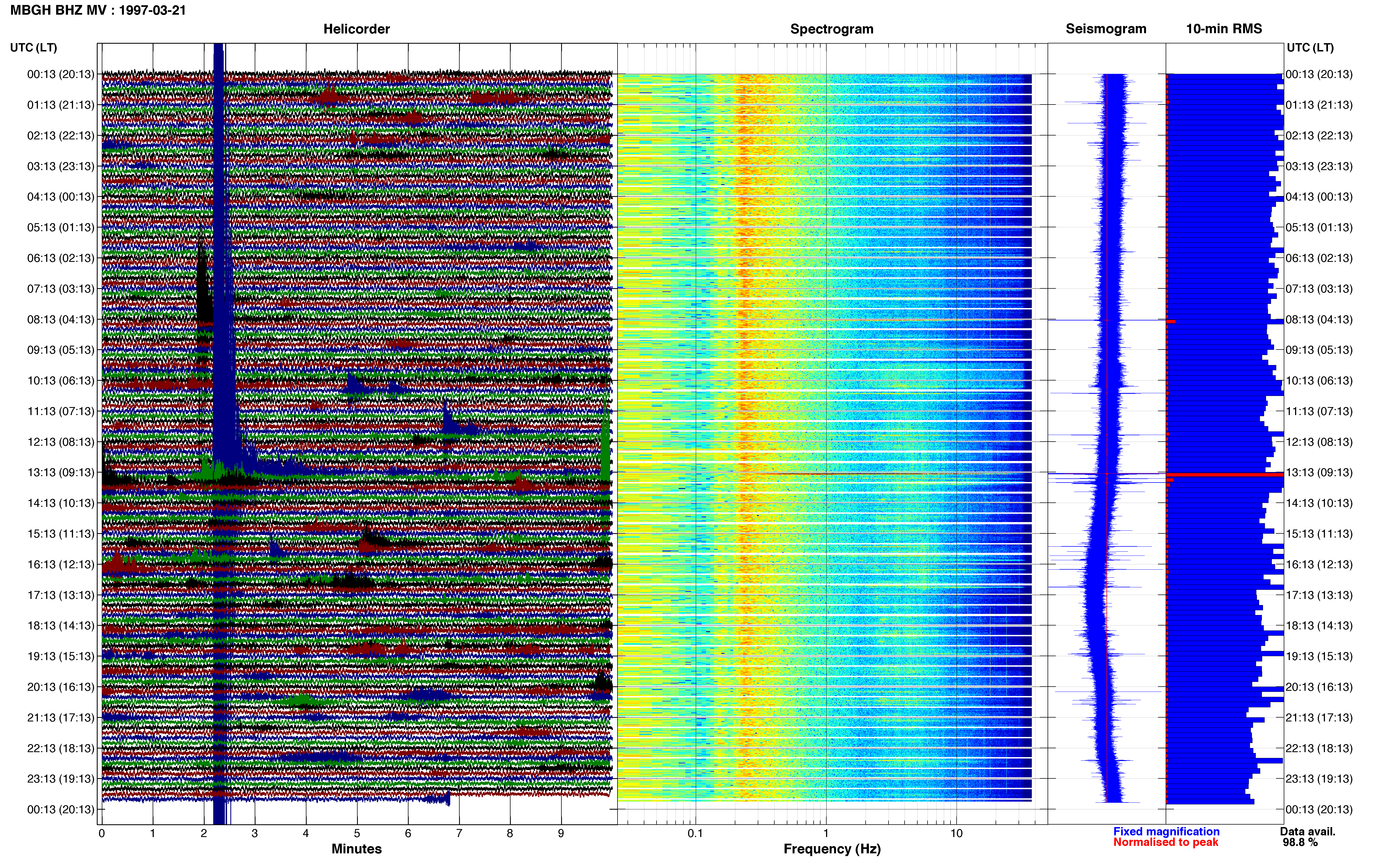Click the left time label '19:13 (15:13)'

(61, 656)
